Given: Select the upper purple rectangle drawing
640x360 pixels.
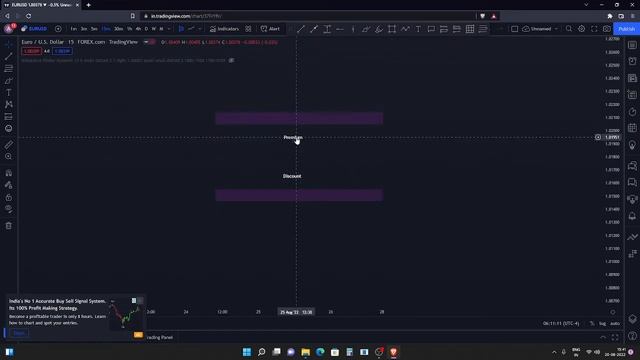Looking at the screenshot, I should click(299, 118).
